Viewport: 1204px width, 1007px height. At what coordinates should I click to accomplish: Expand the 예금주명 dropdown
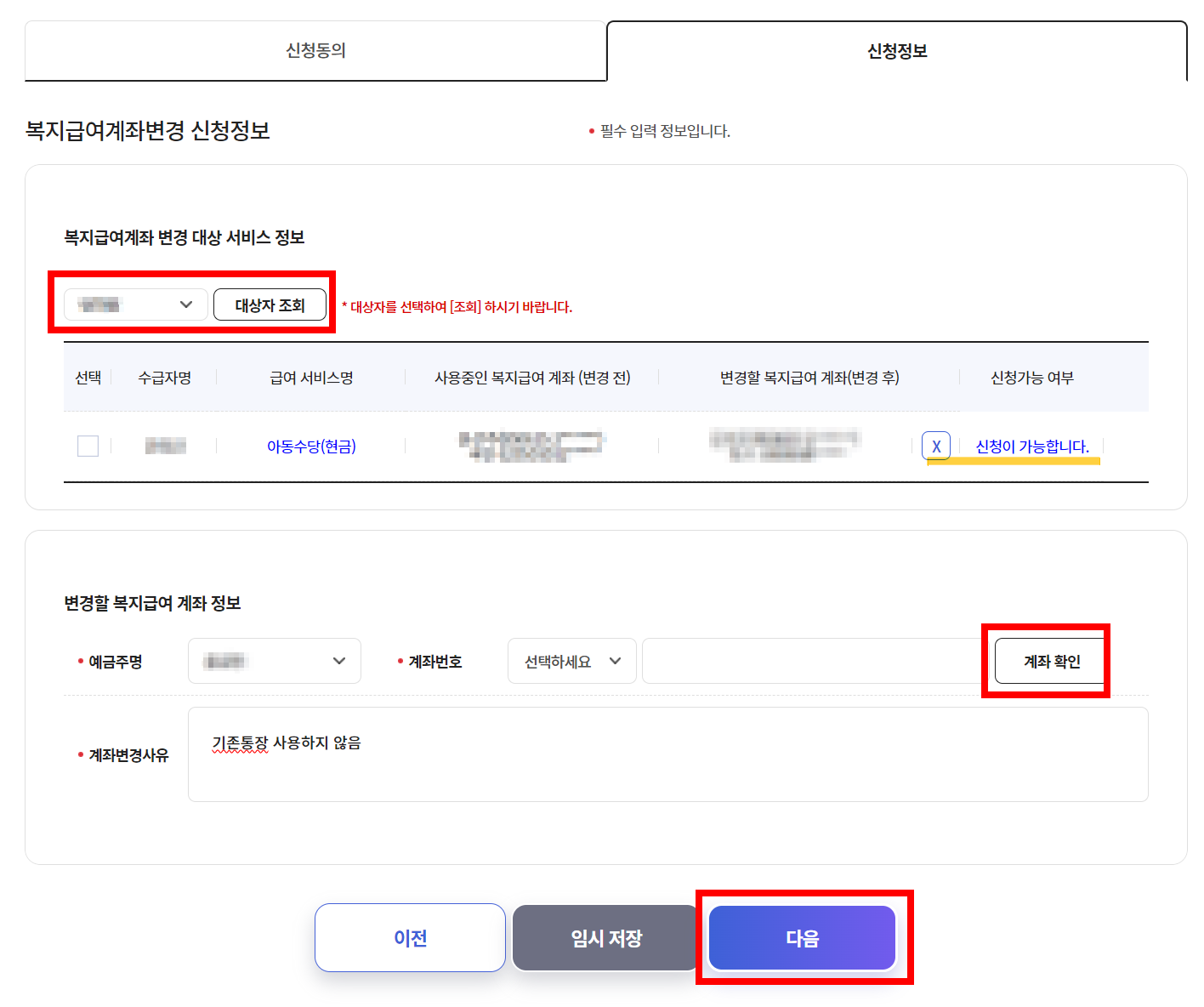coord(274,661)
